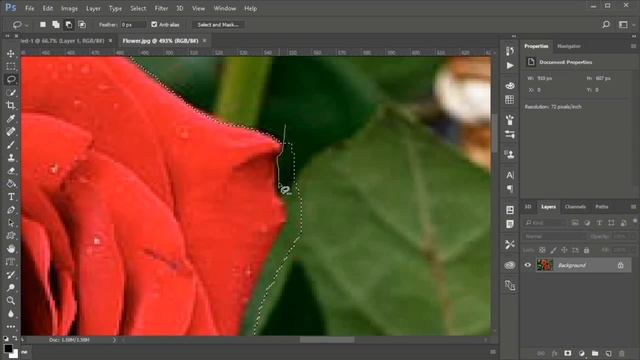Swap foreground and background colors

(x=15, y=338)
